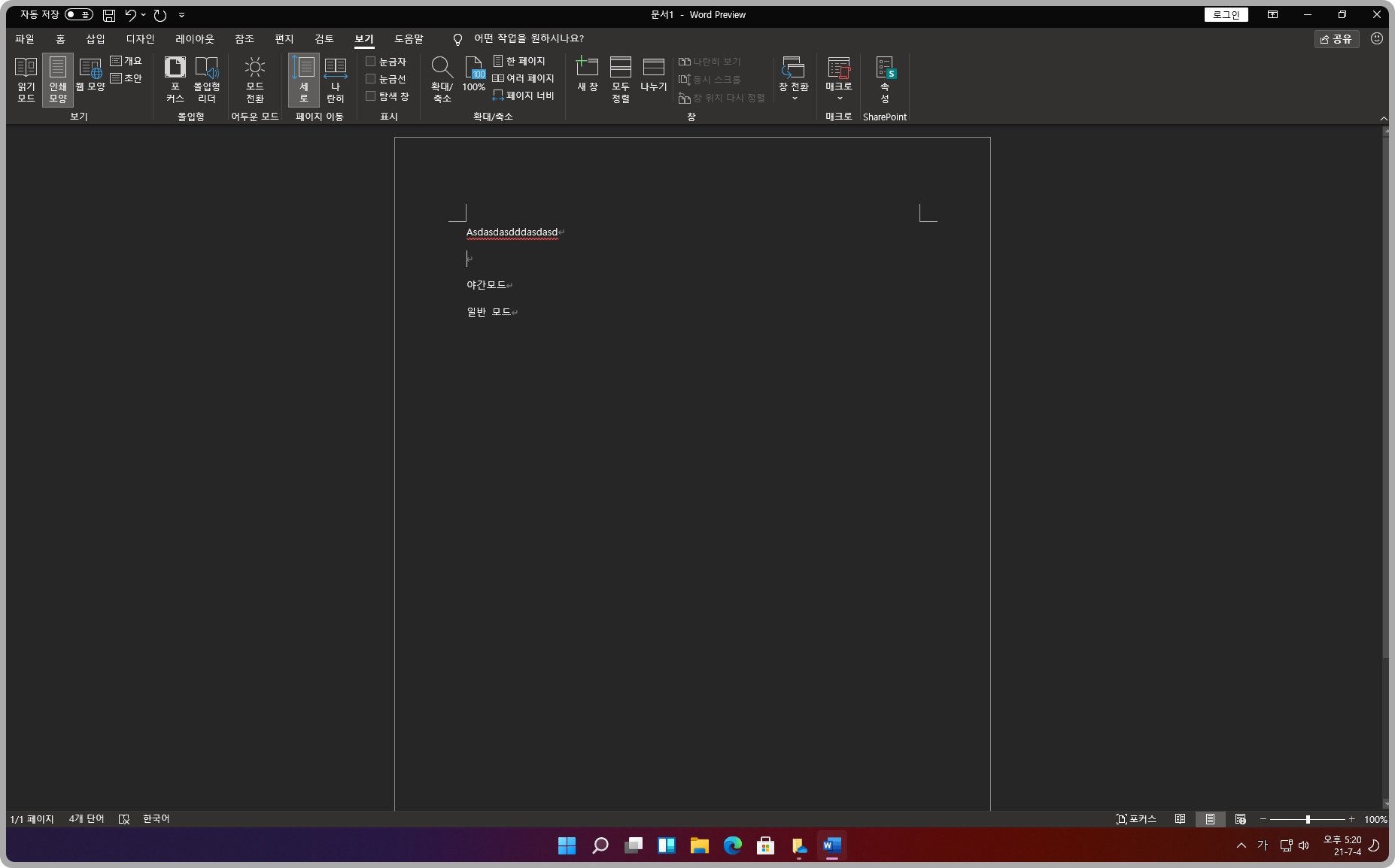Open the Zoom dialog (확대/축소)
This screenshot has height=868, width=1395.
tap(442, 80)
